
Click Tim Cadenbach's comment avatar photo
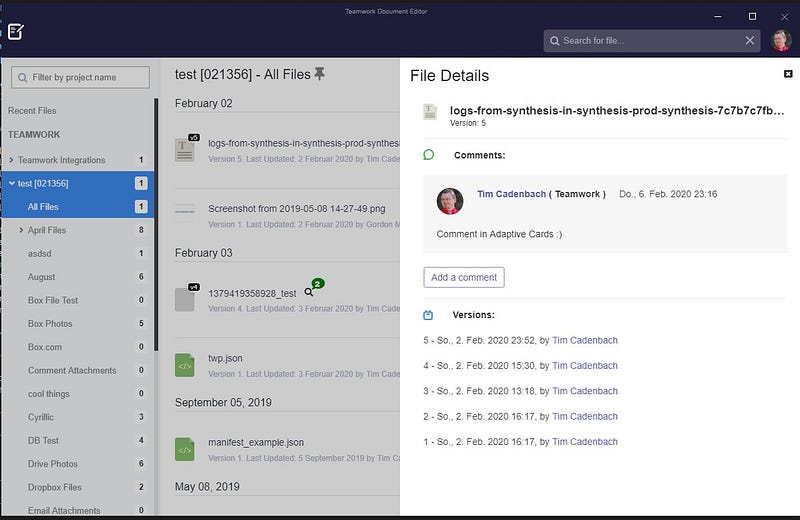pyautogui.click(x=450, y=201)
